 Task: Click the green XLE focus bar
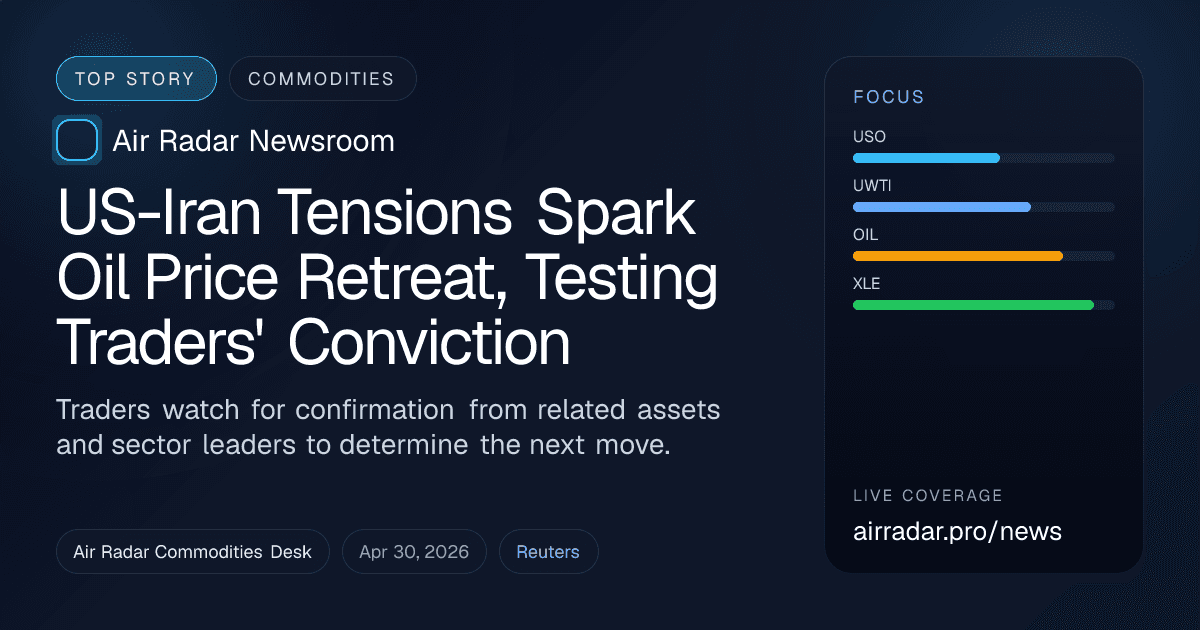(973, 305)
